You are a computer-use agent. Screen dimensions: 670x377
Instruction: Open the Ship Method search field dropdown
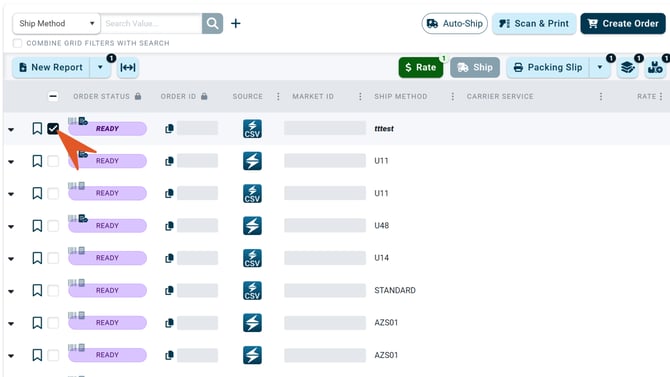[56, 23]
